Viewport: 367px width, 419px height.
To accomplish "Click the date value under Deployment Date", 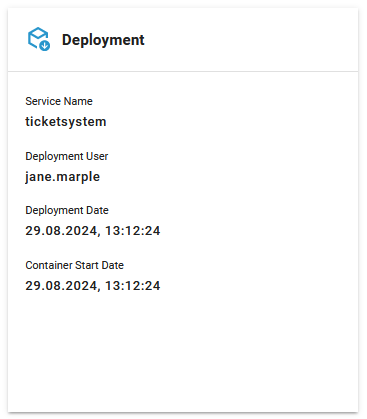I will point(93,231).
